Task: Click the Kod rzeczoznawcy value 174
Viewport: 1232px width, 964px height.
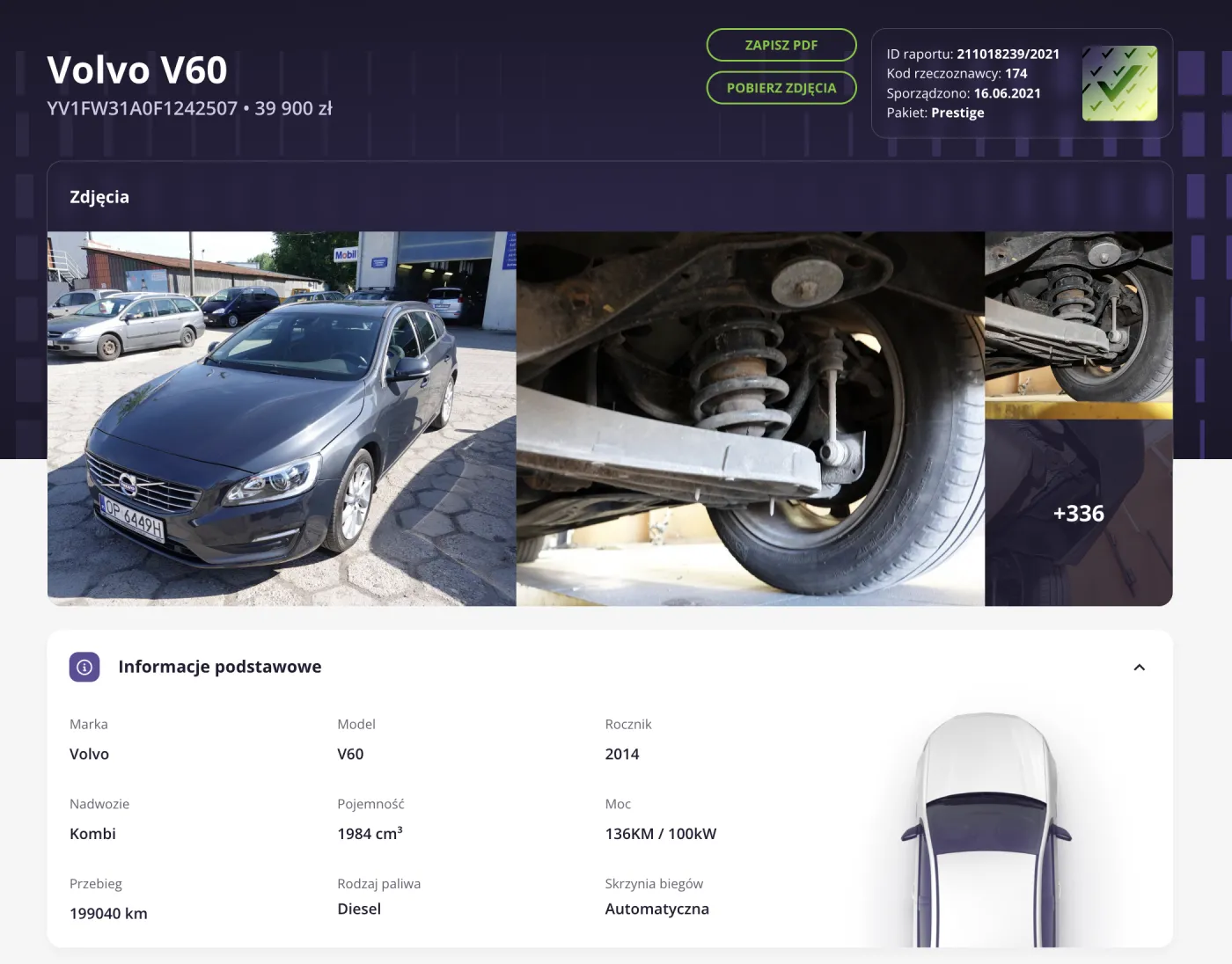Action: click(1016, 74)
